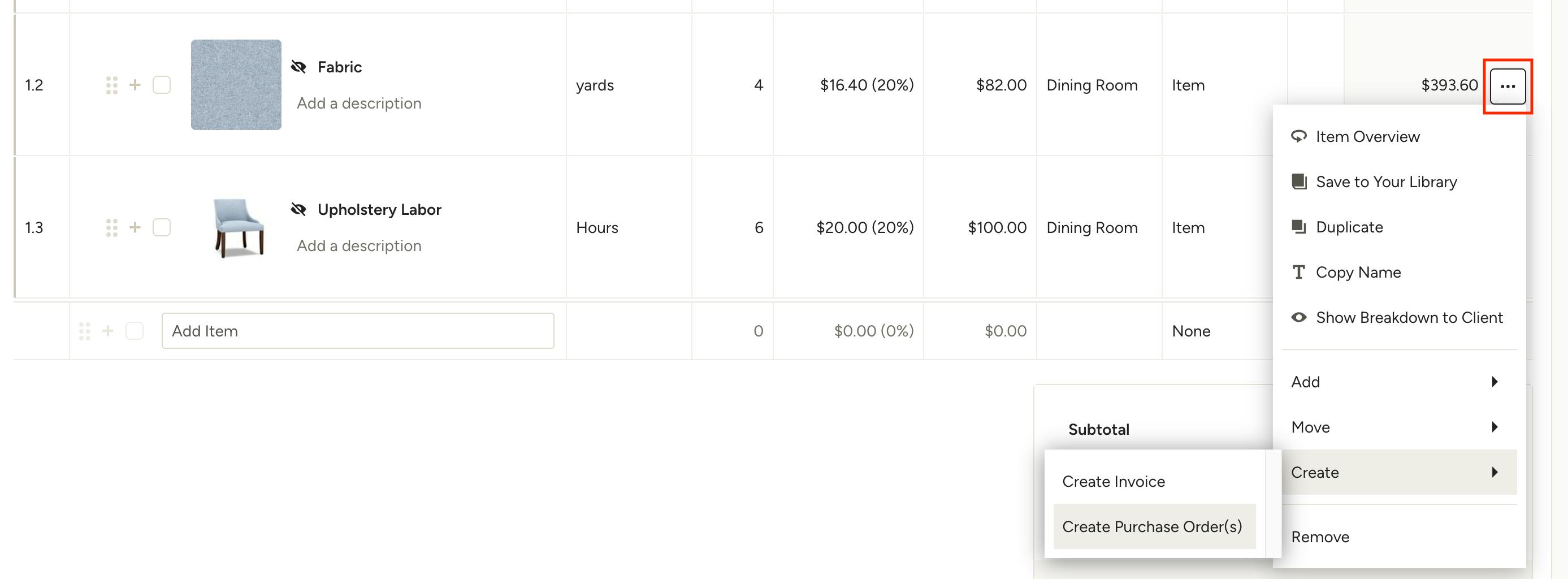
Task: Open the Create submenu arrow
Action: (x=1495, y=473)
